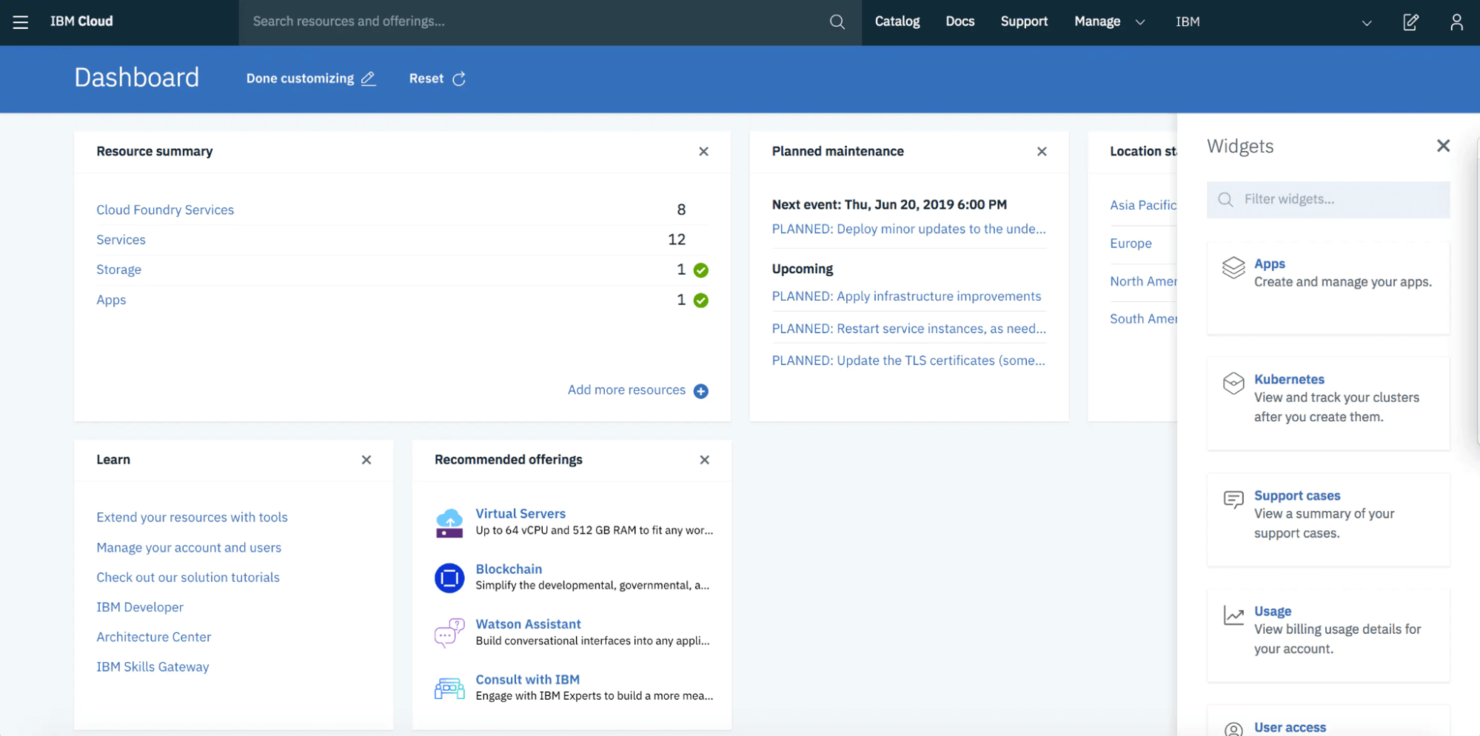Open the hamburger navigation menu
This screenshot has width=1480, height=736.
20,21
